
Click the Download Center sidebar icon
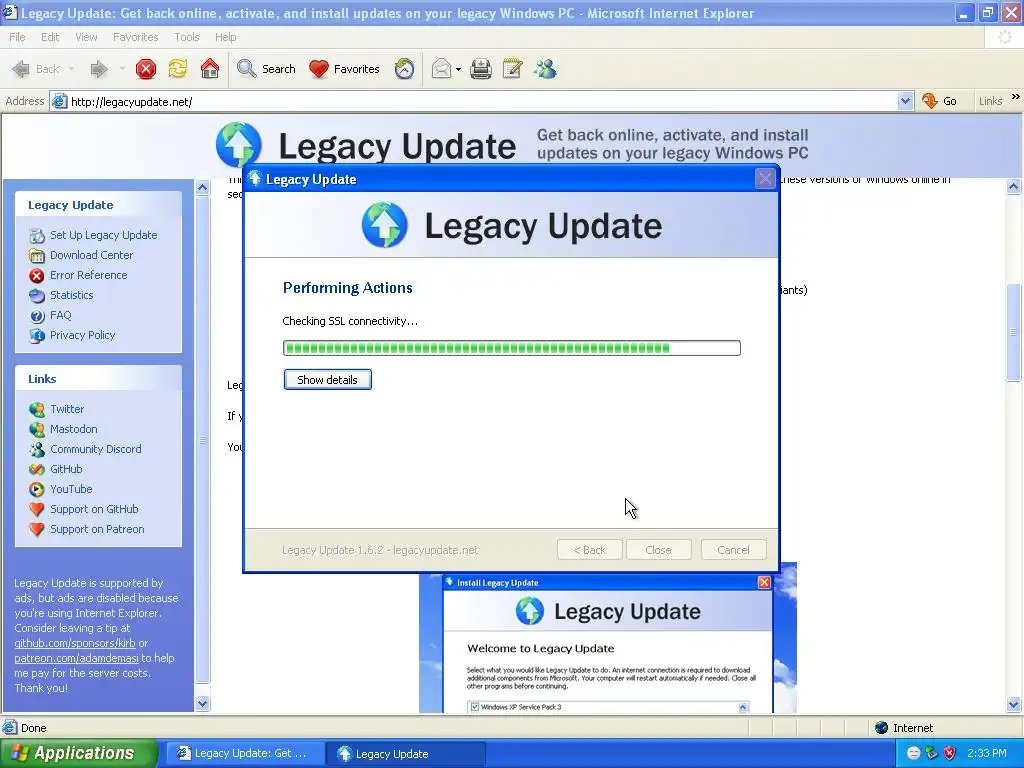pos(37,255)
